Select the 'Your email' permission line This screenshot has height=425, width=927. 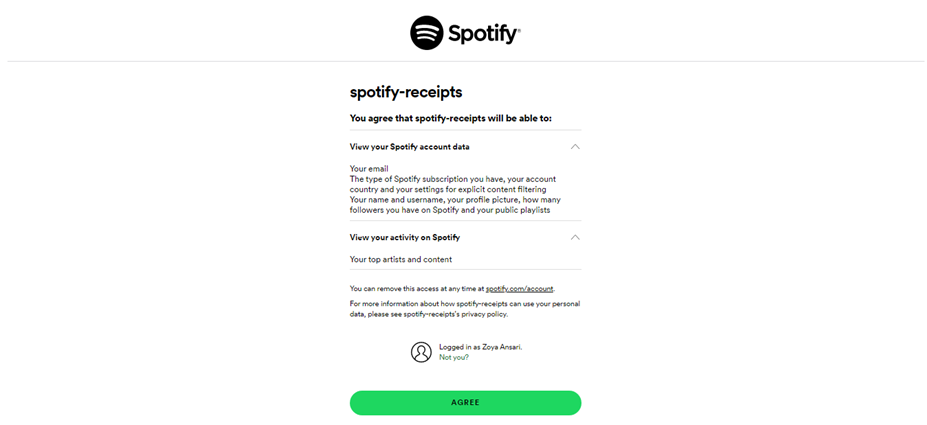[369, 168]
